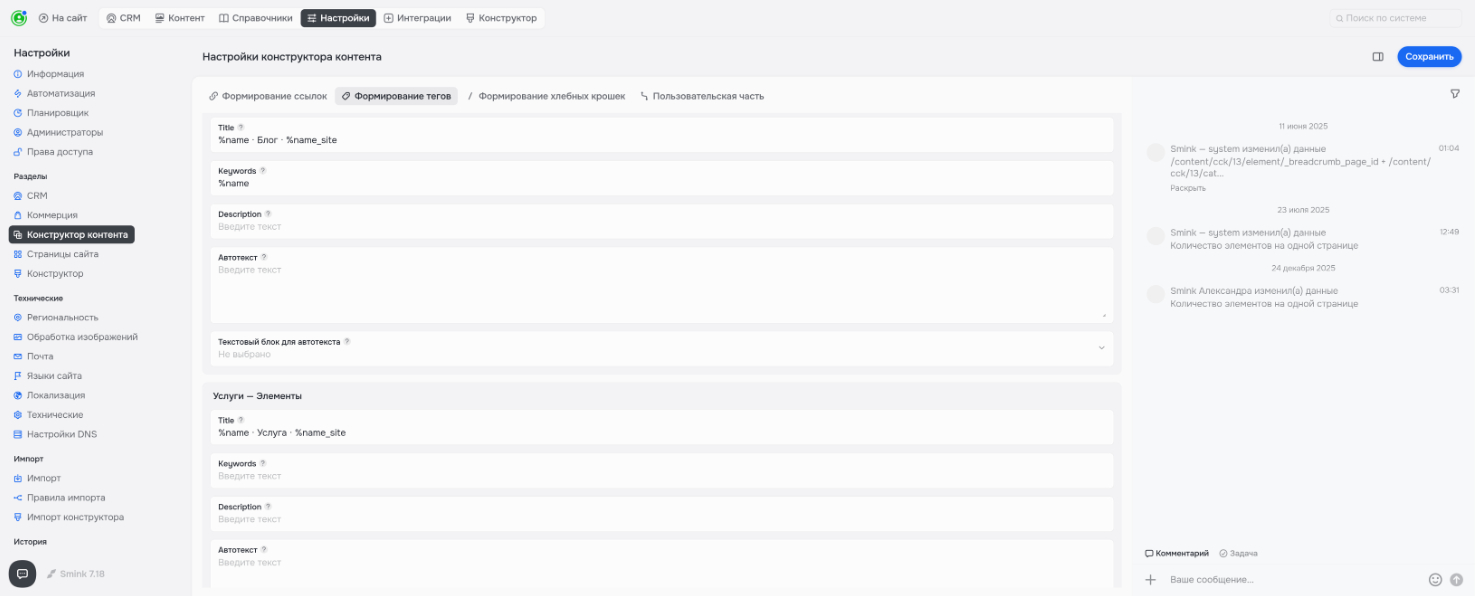Image resolution: width=1475 pixels, height=596 pixels.
Task: Click the Раскрыть link in the history entry
Action: point(1188,188)
